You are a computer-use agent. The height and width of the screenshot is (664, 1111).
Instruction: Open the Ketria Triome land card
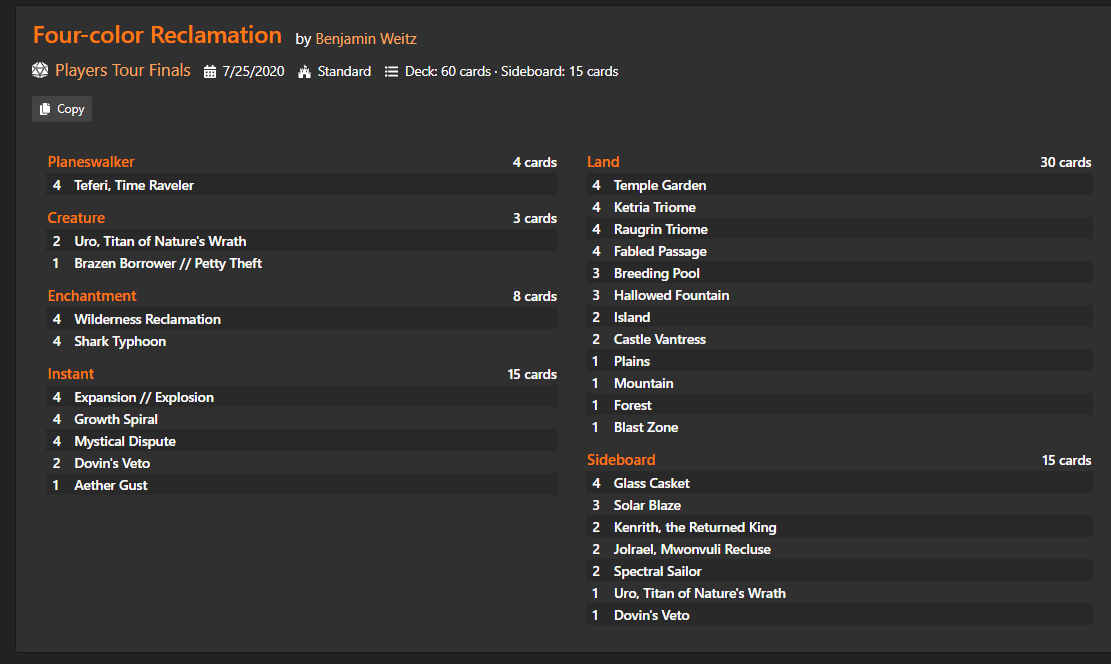point(655,207)
